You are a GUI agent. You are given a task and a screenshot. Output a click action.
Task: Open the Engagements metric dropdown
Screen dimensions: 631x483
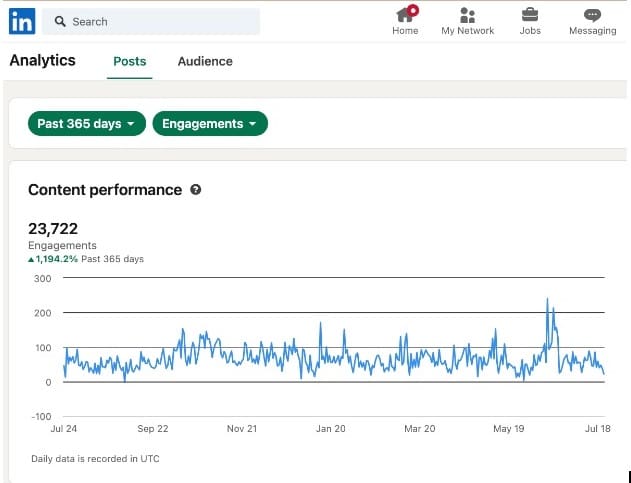pos(210,124)
